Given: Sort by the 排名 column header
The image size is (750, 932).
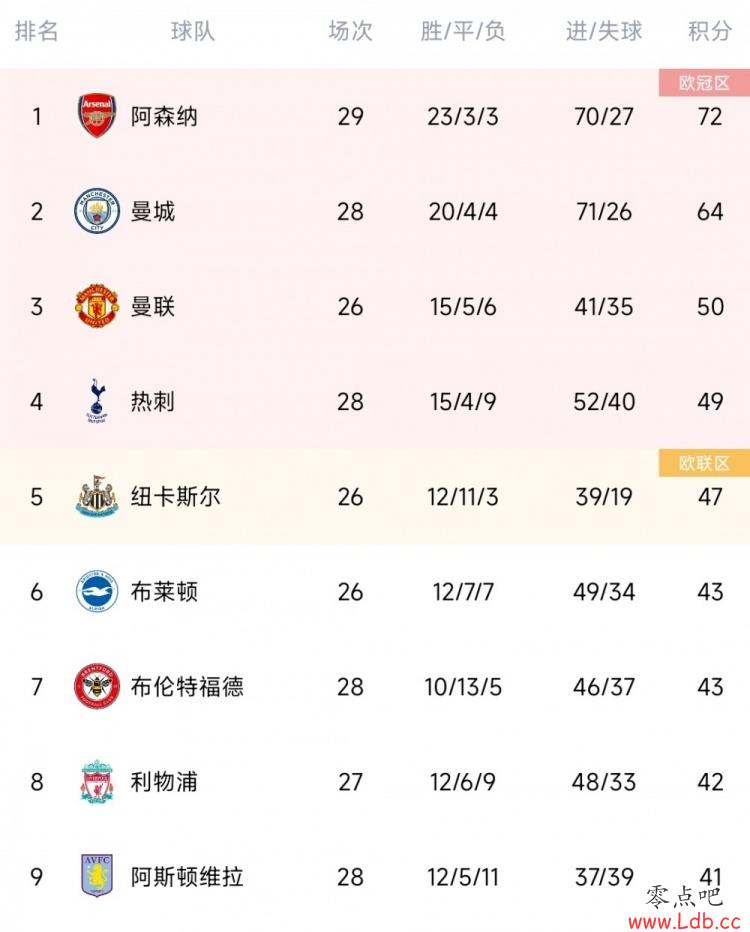Looking at the screenshot, I should (37, 31).
